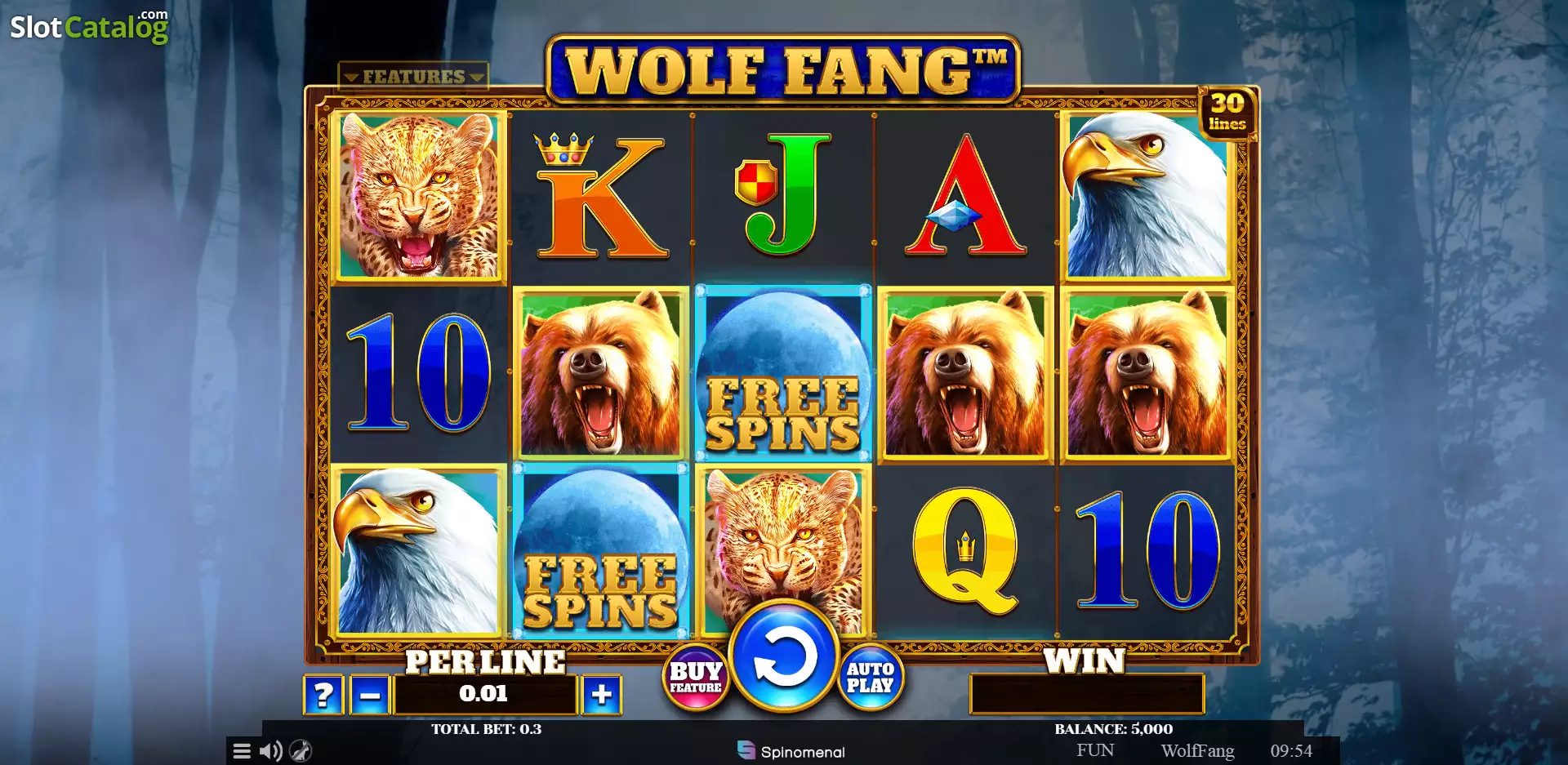Click the SlotCatalog.com logo
The height and width of the screenshot is (765, 1568).
tap(89, 26)
